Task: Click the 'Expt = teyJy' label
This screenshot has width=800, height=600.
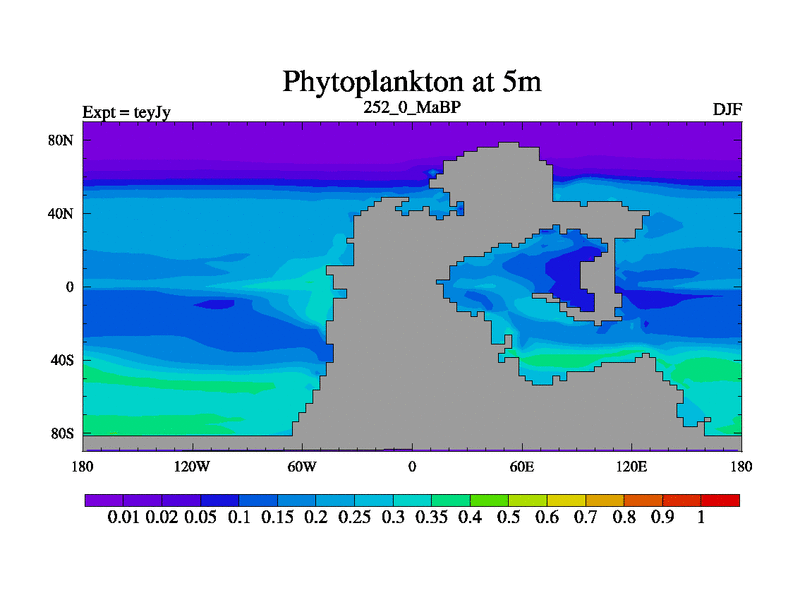Action: click(126, 112)
